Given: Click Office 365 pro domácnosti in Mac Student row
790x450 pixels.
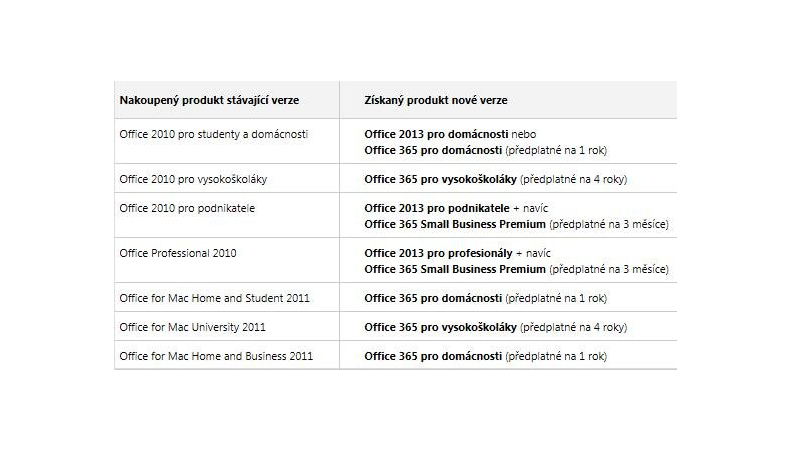Looking at the screenshot, I should [433, 298].
